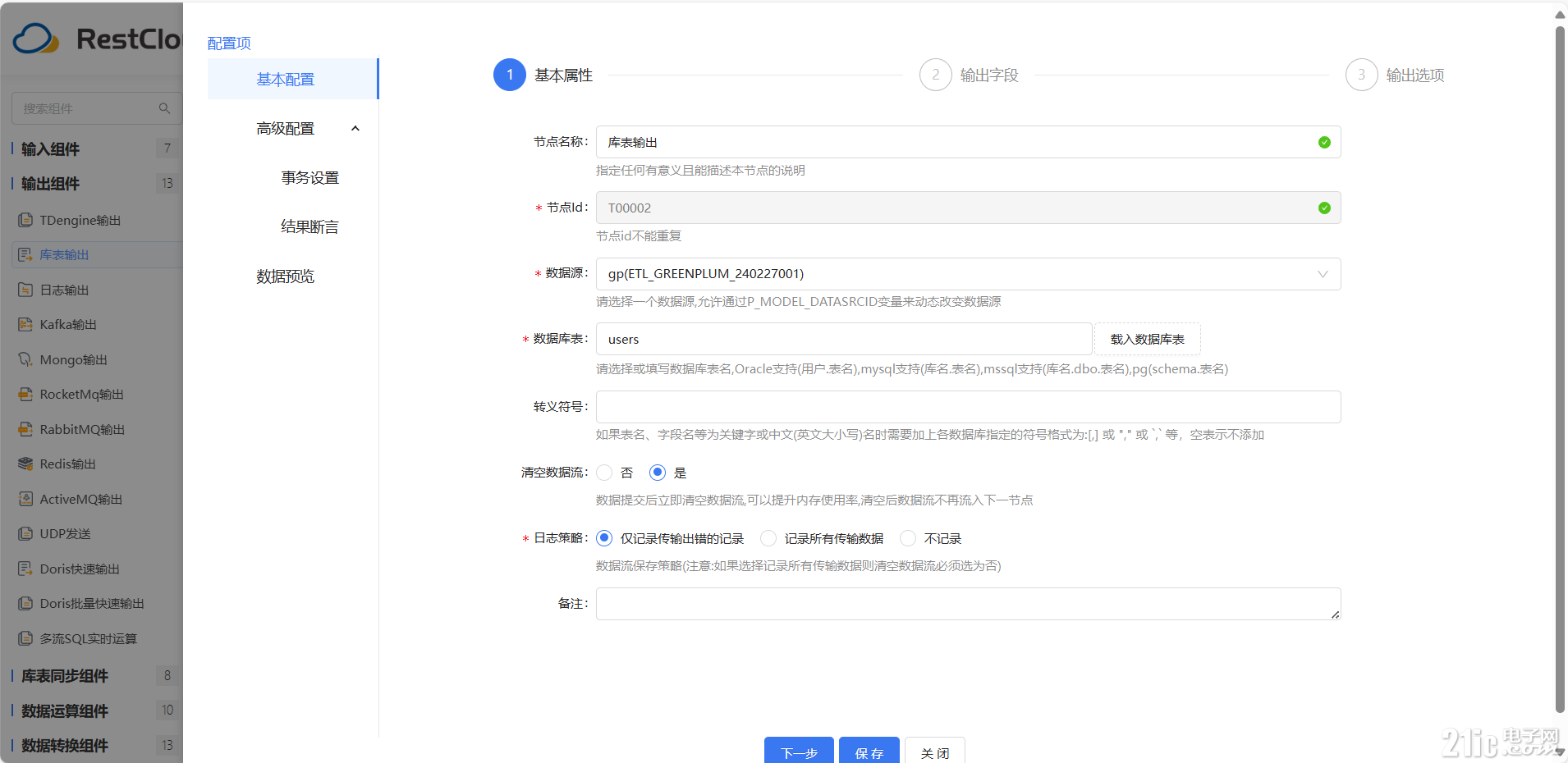
Task: Expand the 输入组件 category
Action: [51, 148]
